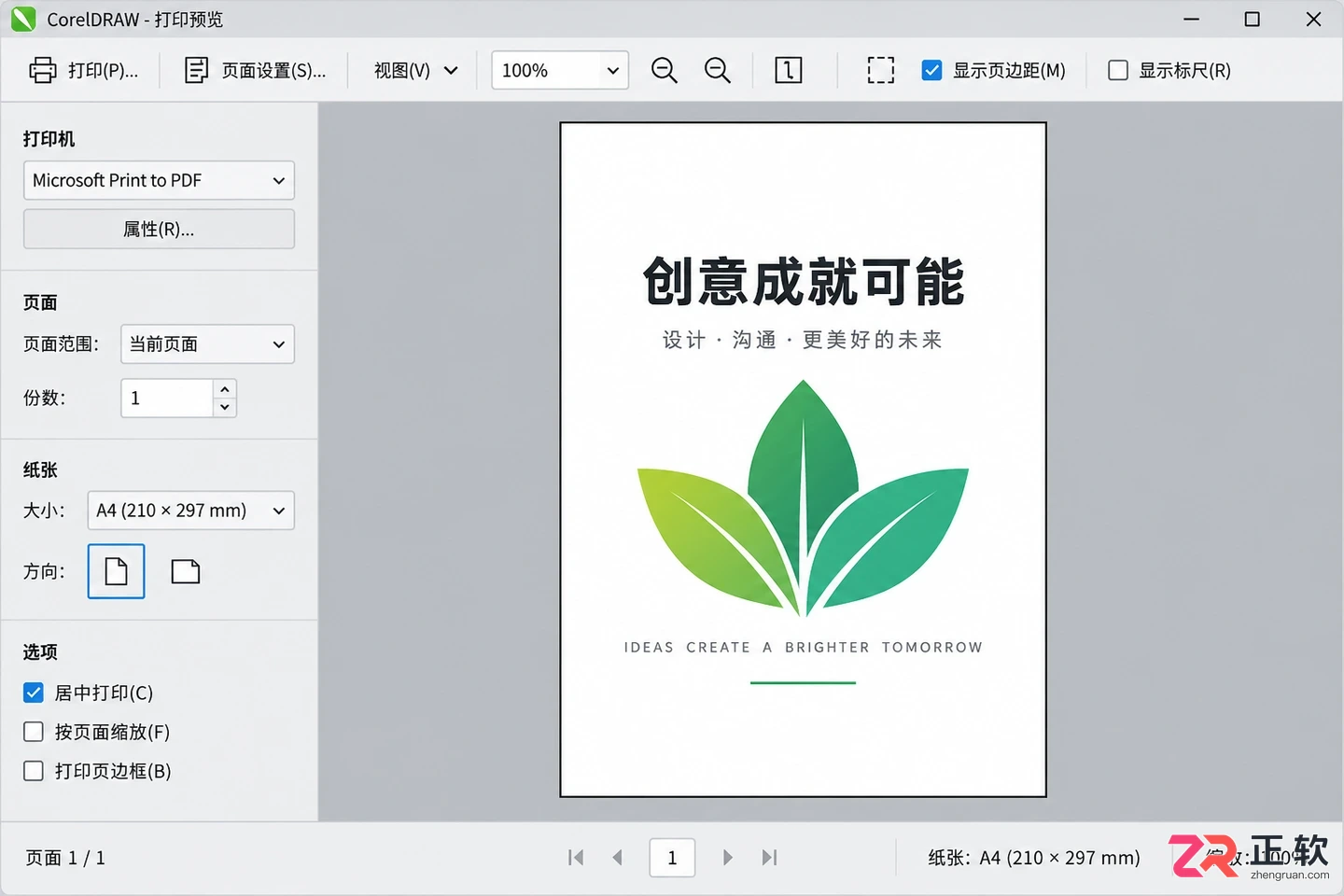Open the 页面设置(S) page setup icon
The height and width of the screenshot is (896, 1344).
point(196,70)
